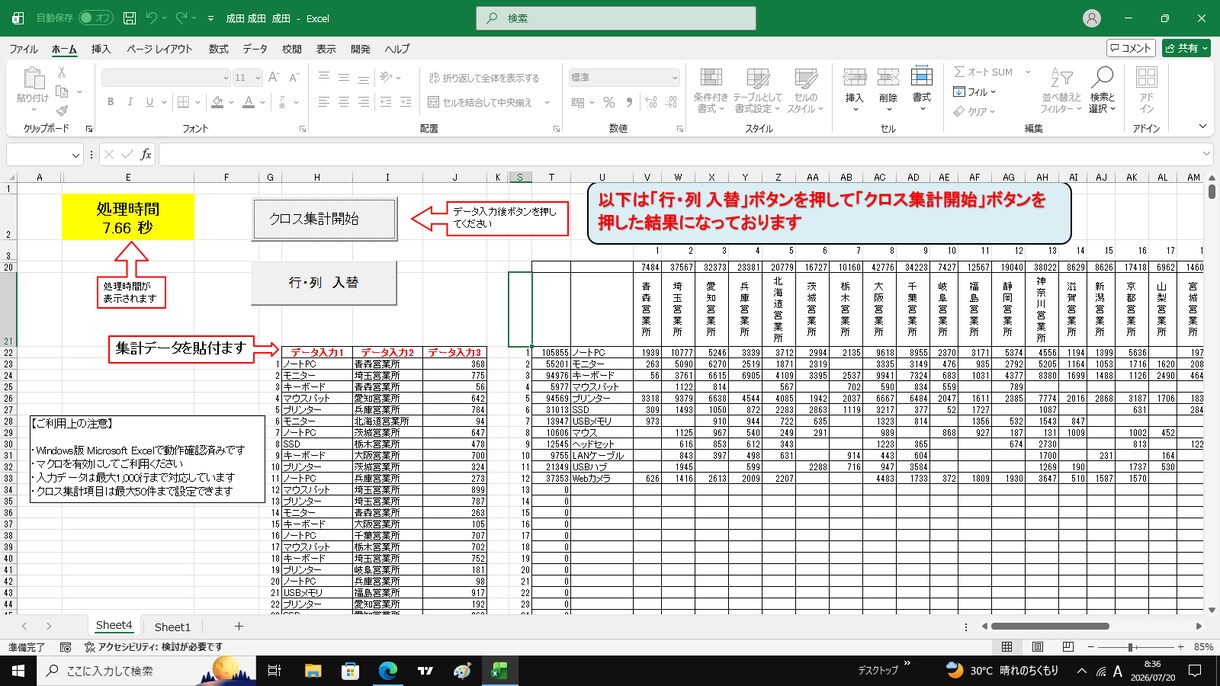
Task: Click the zoom in plus button
Action: click(x=1180, y=647)
